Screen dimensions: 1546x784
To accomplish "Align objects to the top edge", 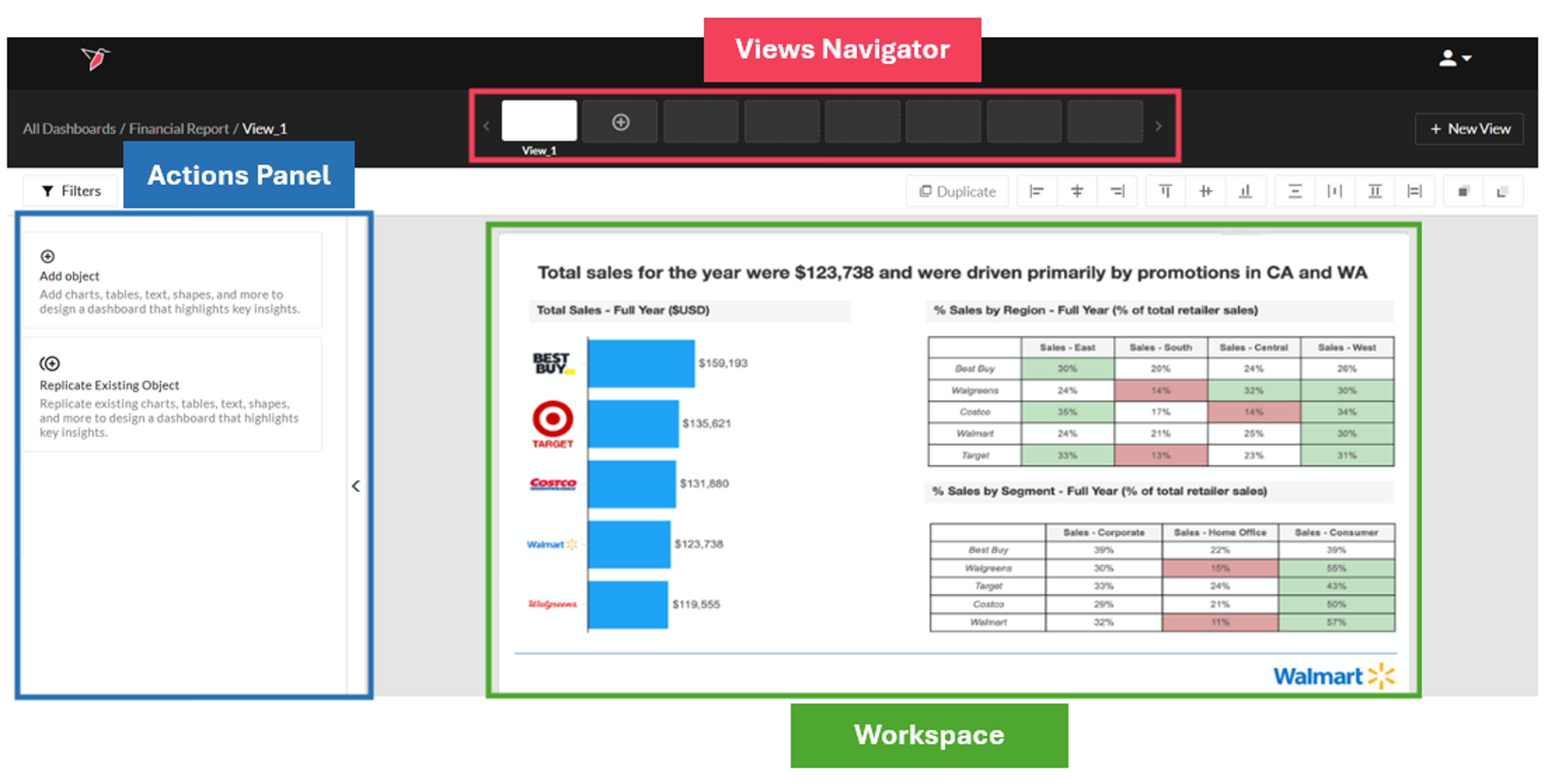I will coord(1165,191).
